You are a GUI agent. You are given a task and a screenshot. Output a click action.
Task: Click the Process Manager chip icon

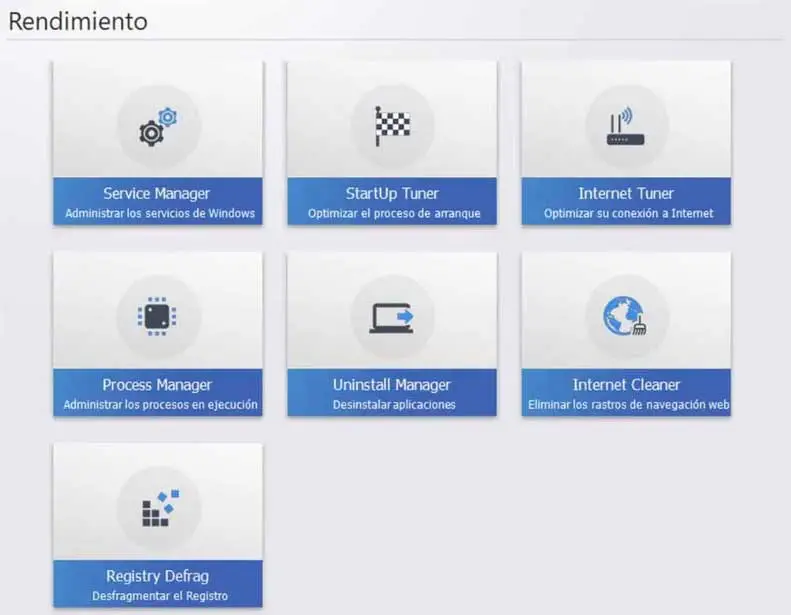(x=157, y=317)
